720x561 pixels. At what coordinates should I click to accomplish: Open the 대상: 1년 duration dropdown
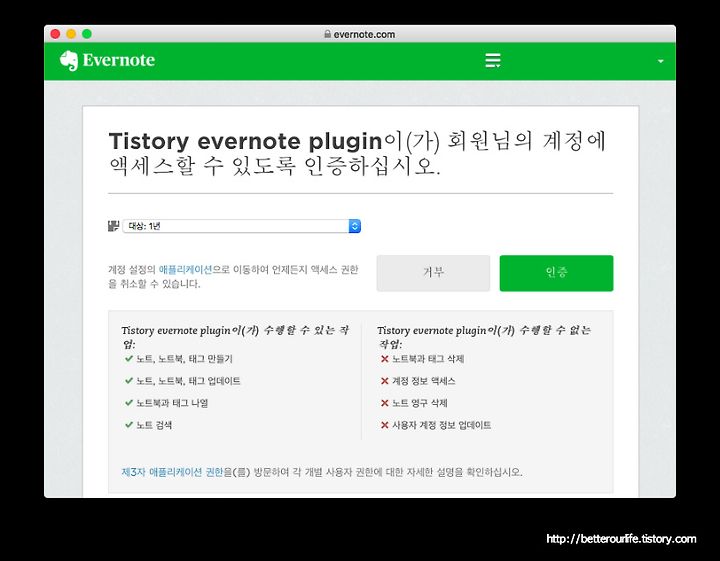click(x=242, y=226)
